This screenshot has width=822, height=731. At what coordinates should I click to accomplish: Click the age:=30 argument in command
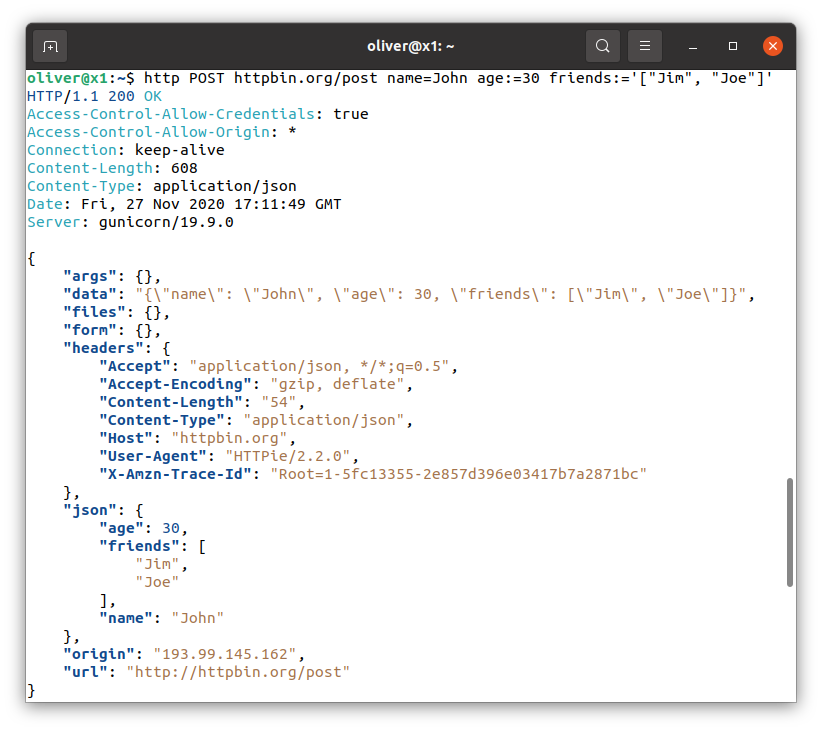508,78
